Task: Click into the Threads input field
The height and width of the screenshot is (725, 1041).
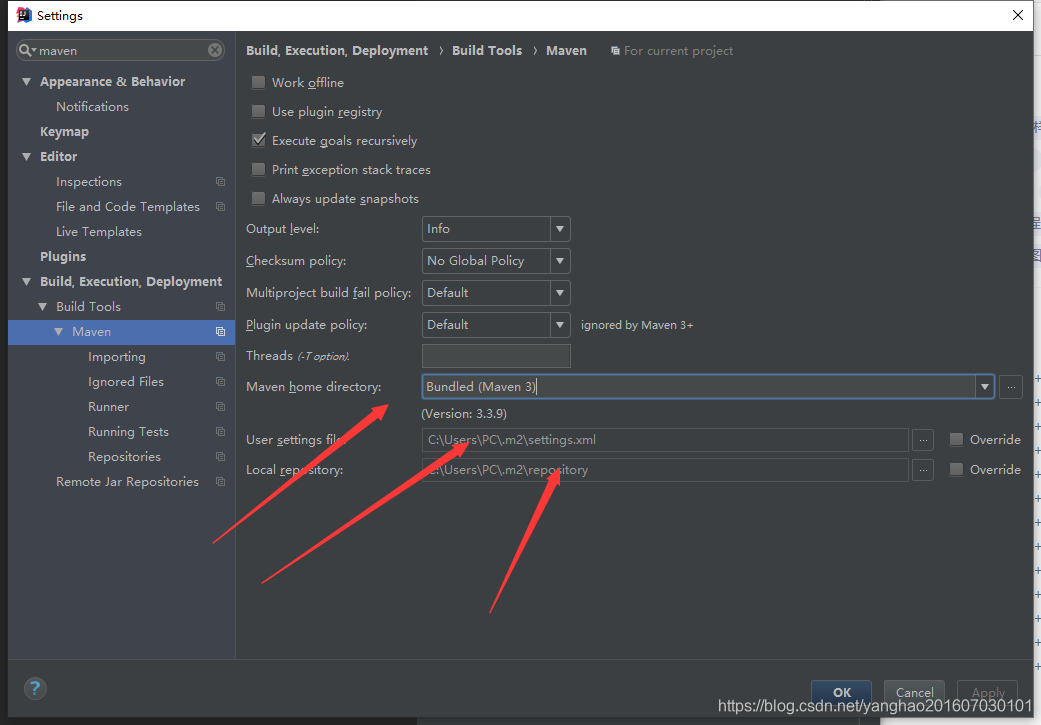Action: pyautogui.click(x=496, y=356)
